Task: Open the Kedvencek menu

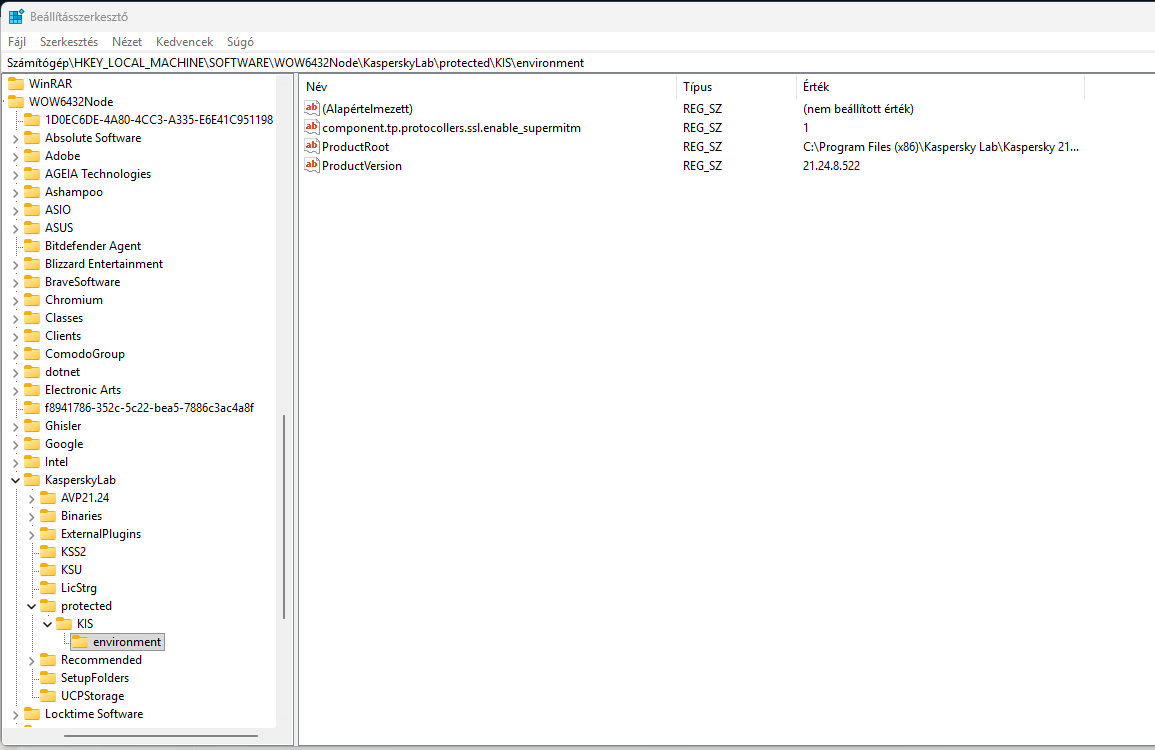Action: (x=184, y=42)
